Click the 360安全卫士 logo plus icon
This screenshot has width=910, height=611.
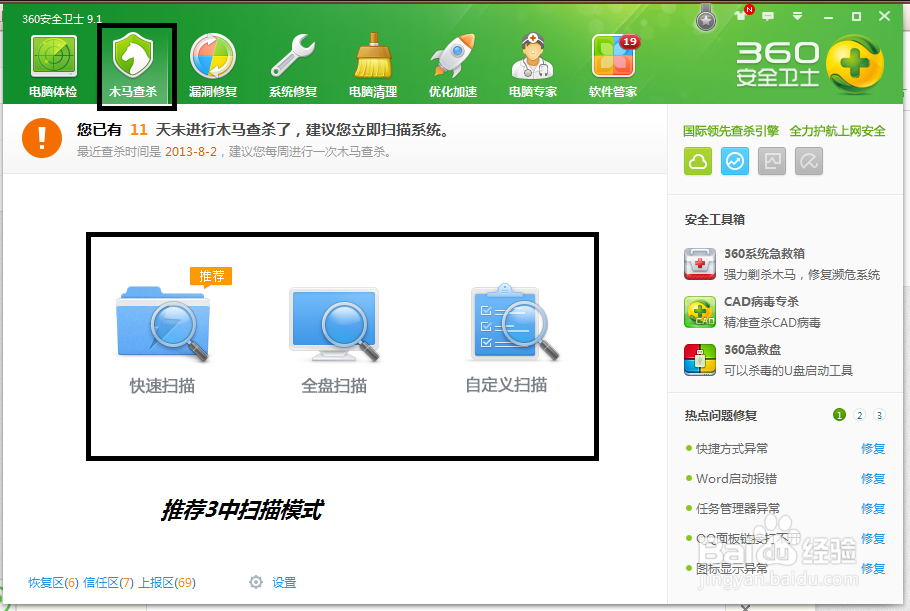(x=854, y=65)
